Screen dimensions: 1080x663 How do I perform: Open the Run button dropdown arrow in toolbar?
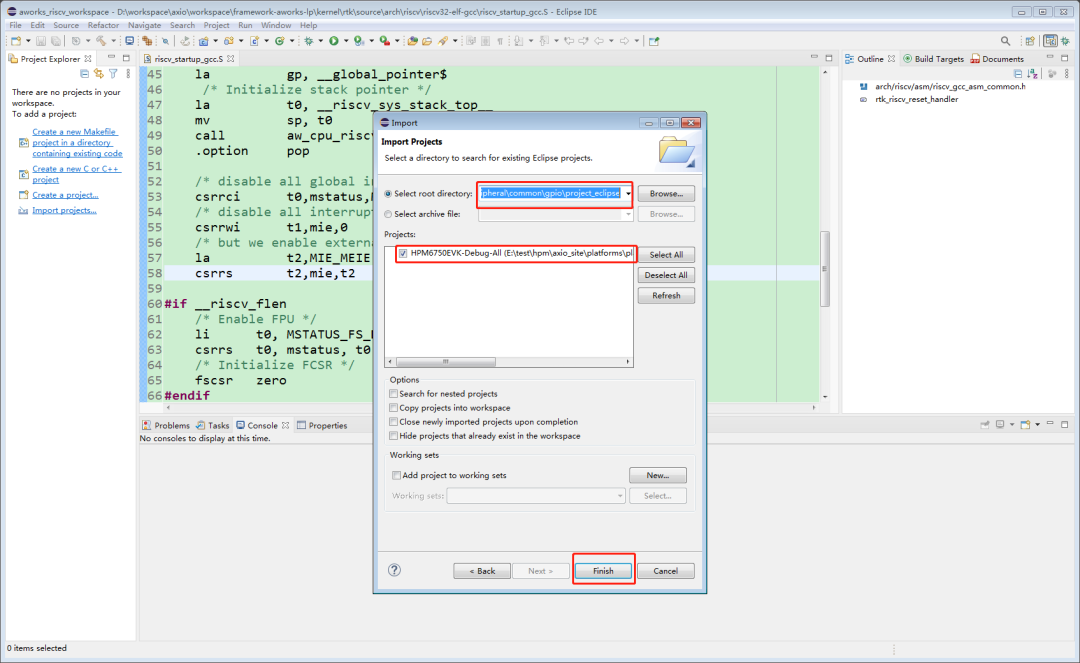pyautogui.click(x=345, y=41)
